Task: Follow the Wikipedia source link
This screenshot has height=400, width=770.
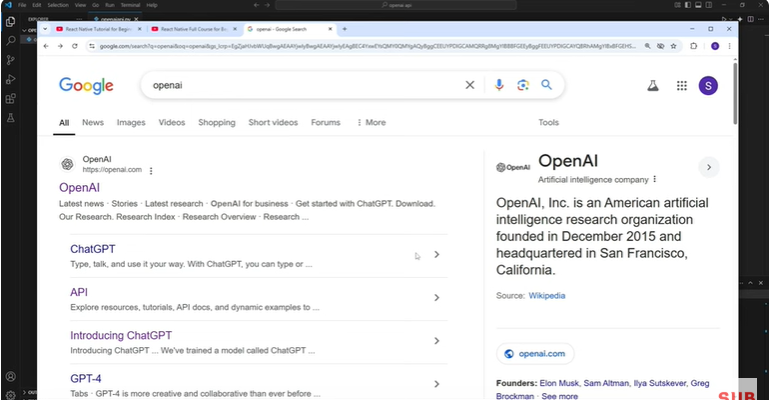Action: [x=547, y=295]
